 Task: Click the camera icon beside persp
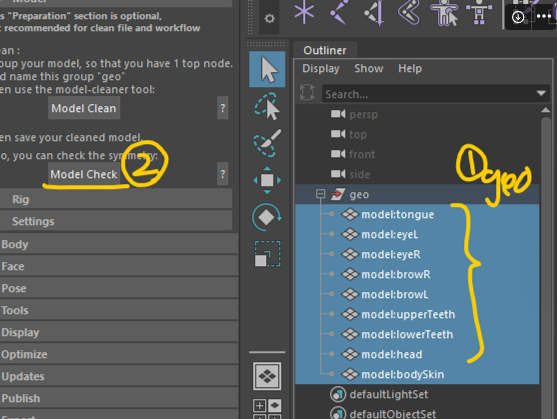click(338, 114)
